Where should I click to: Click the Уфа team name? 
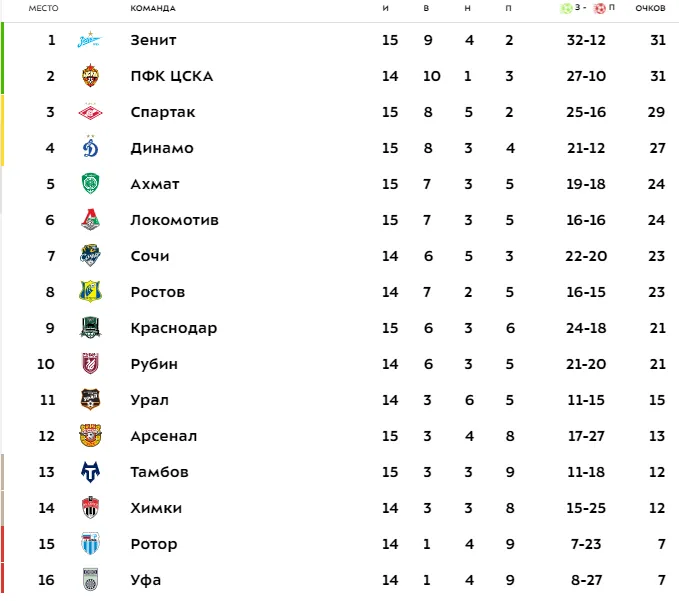(x=146, y=580)
